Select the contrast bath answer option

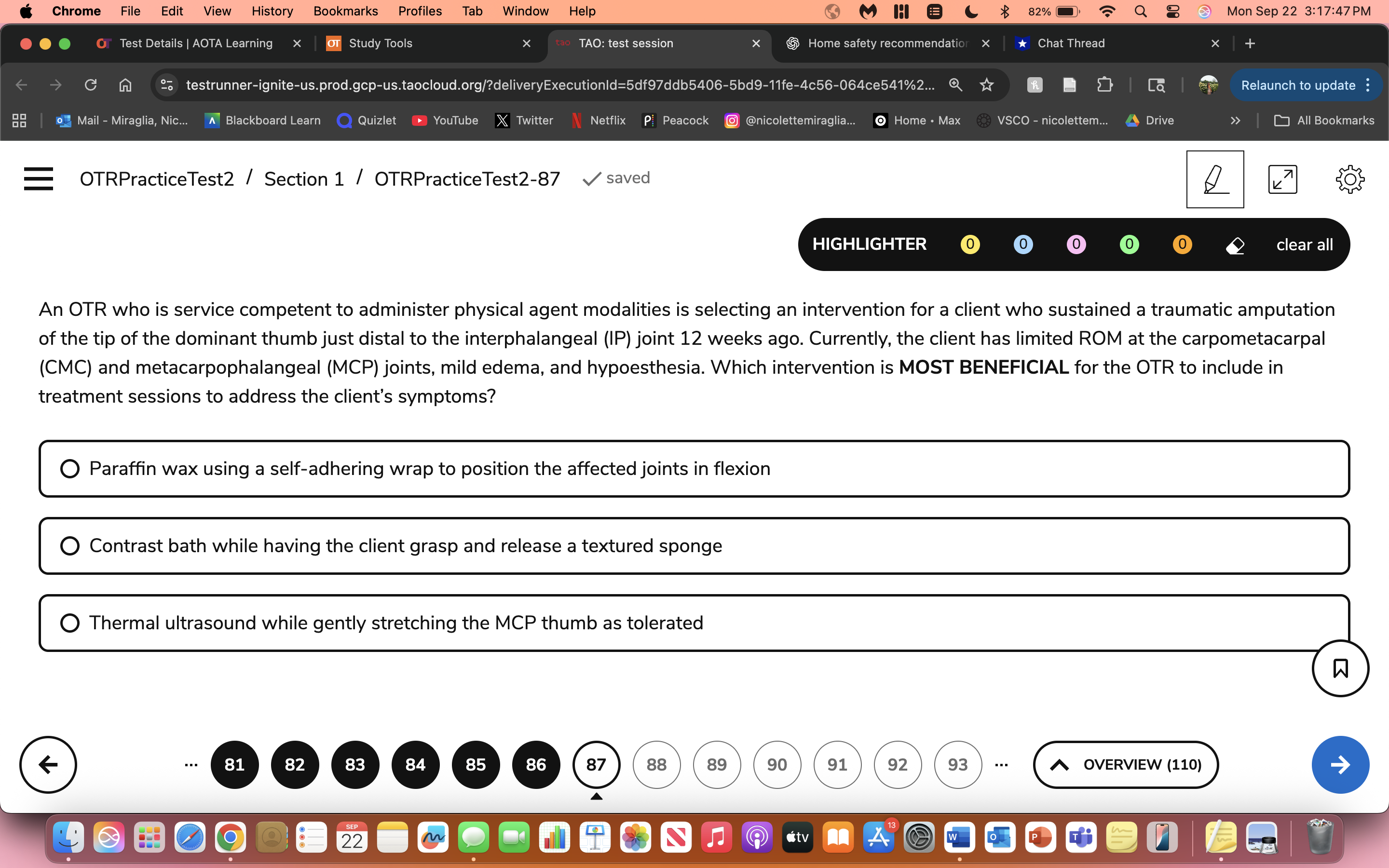tap(70, 545)
